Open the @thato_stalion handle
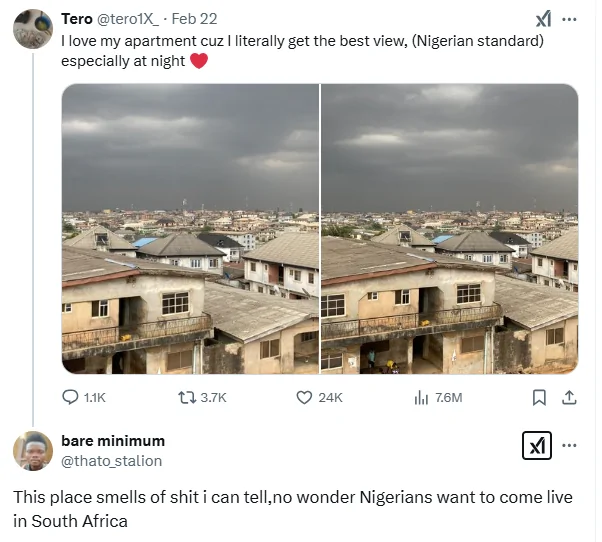The image size is (602, 542). (x=111, y=461)
